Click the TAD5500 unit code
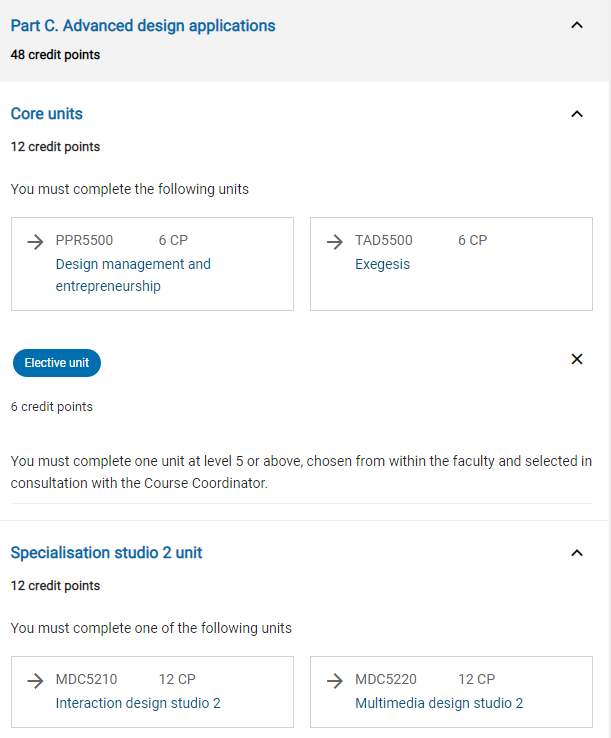The height and width of the screenshot is (738, 611). pos(383,240)
